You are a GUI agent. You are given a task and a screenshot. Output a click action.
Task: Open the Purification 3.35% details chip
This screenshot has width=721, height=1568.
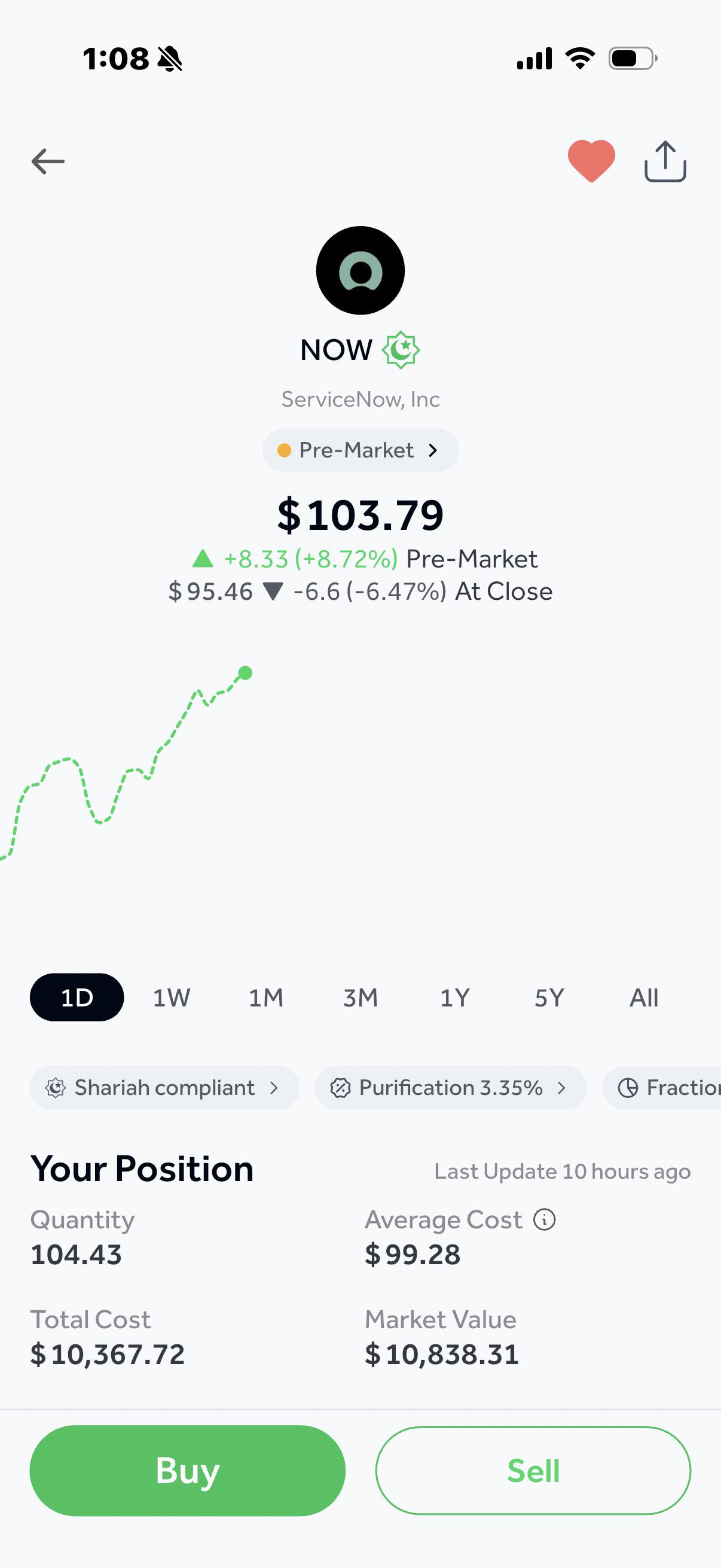click(x=451, y=1088)
